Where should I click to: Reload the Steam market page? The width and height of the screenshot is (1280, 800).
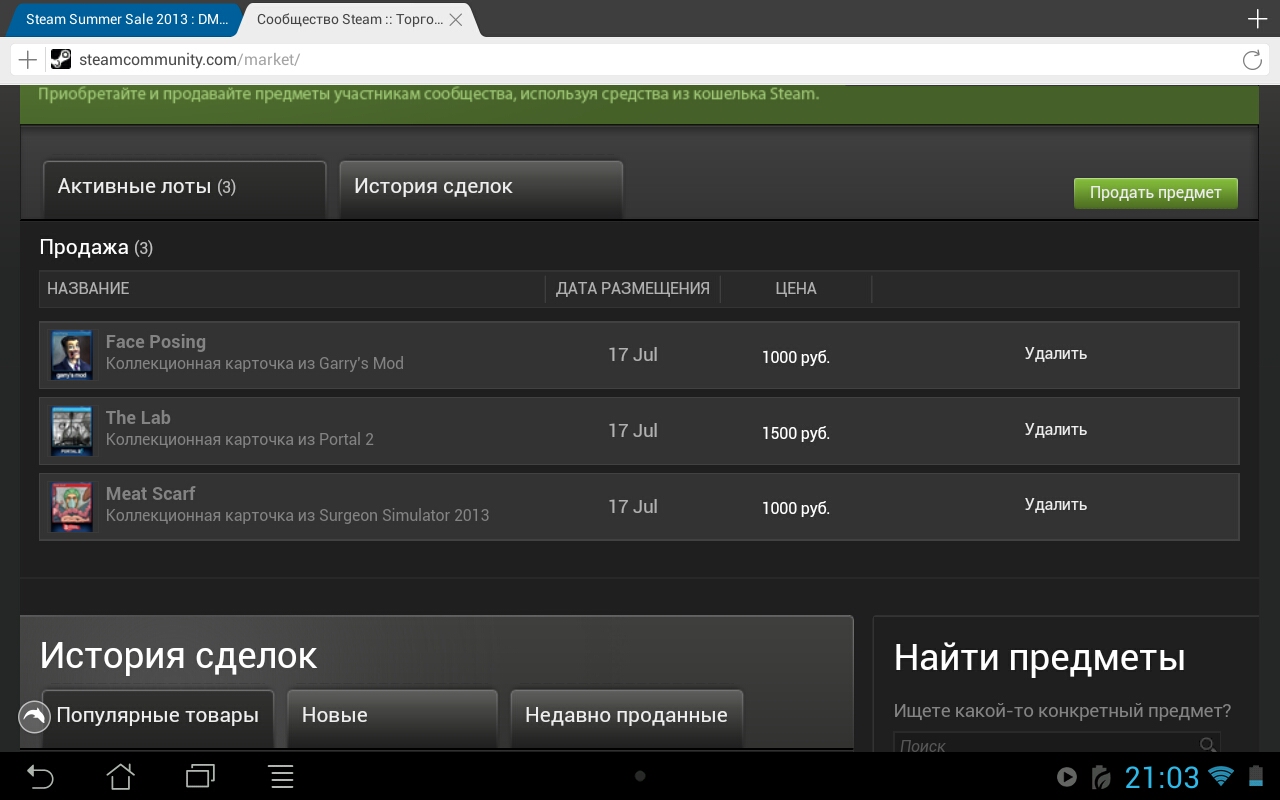click(x=1251, y=60)
